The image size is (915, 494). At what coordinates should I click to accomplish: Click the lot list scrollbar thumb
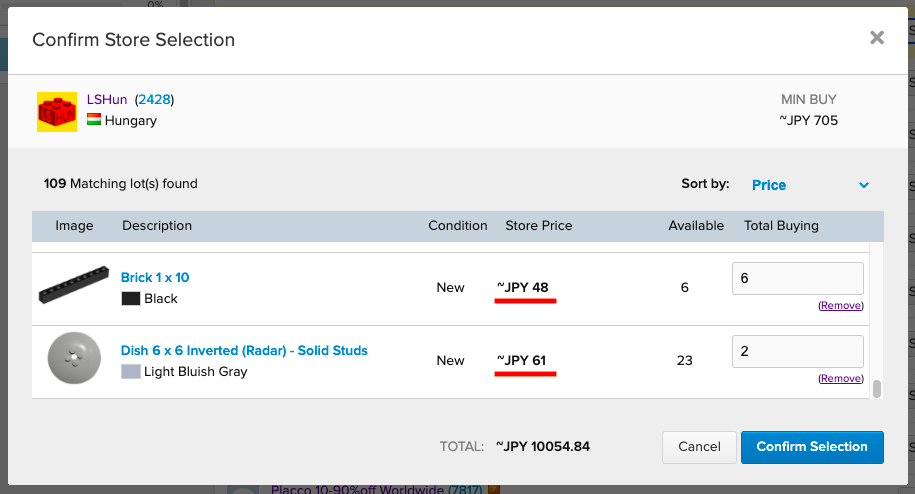coord(876,388)
